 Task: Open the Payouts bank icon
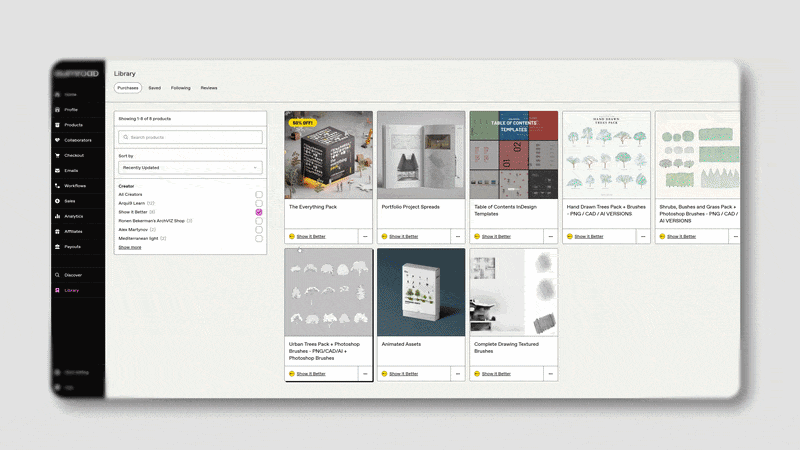(57, 247)
